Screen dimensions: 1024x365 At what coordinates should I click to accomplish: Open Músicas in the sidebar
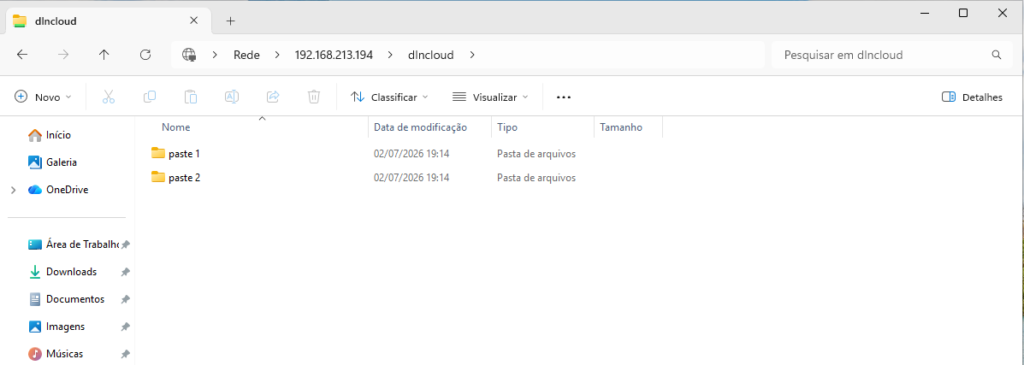coord(56,354)
